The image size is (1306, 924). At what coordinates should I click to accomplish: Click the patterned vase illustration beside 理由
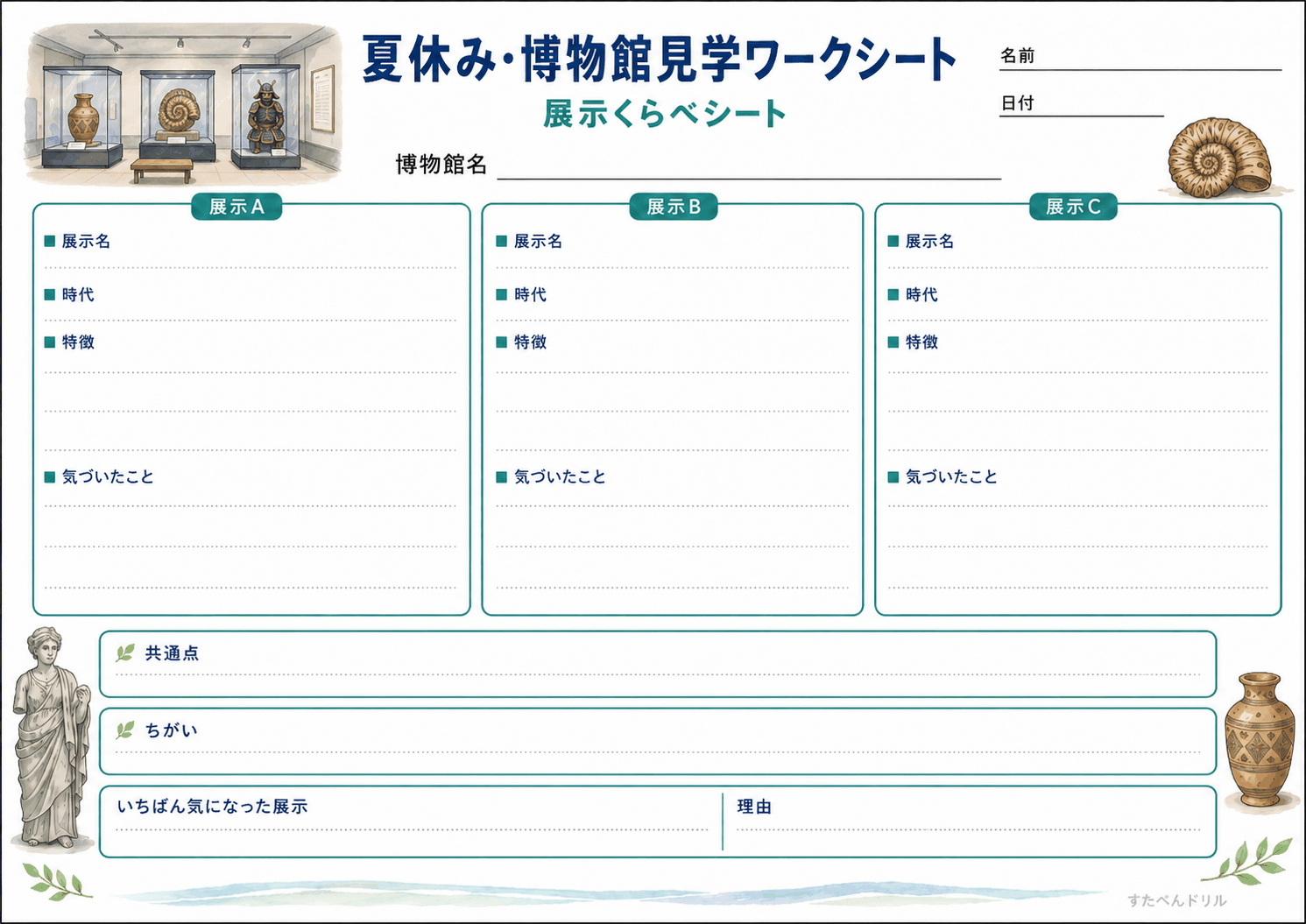(1260, 740)
